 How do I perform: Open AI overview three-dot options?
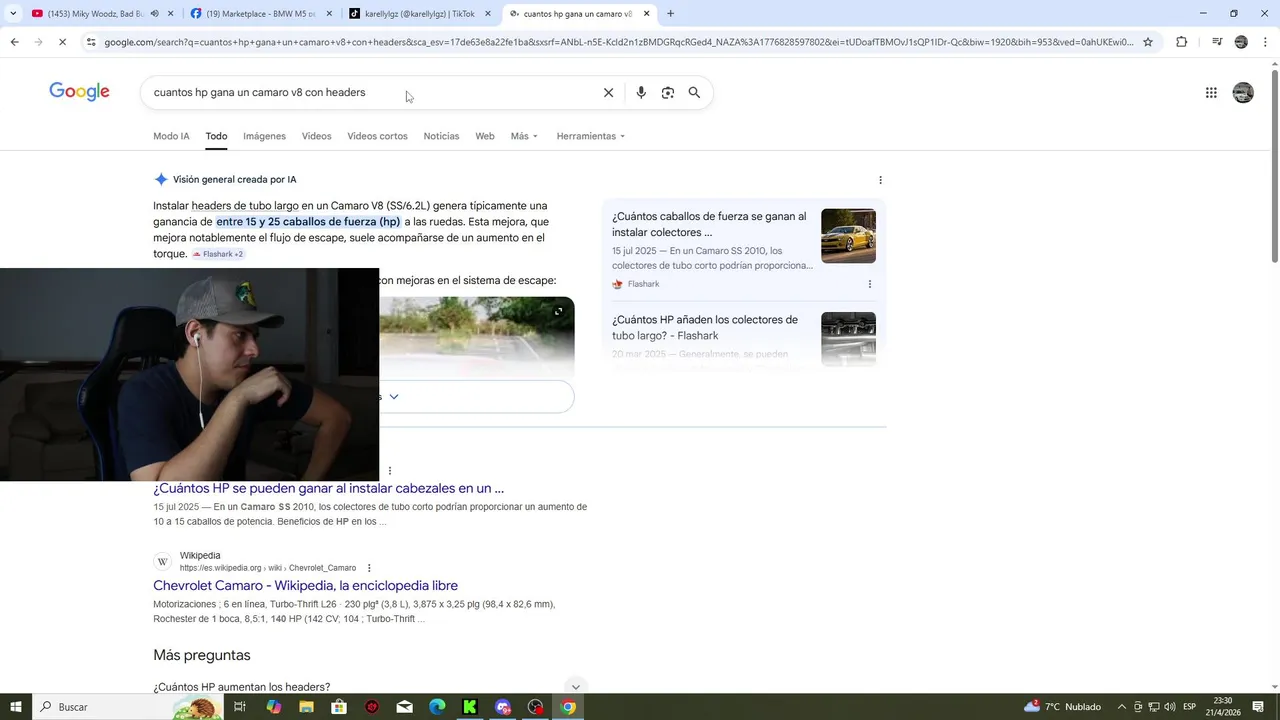pyautogui.click(x=880, y=180)
